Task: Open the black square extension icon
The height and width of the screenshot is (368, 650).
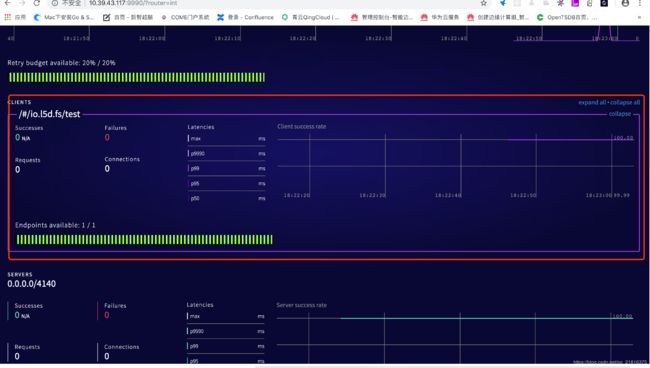Action: [604, 3]
